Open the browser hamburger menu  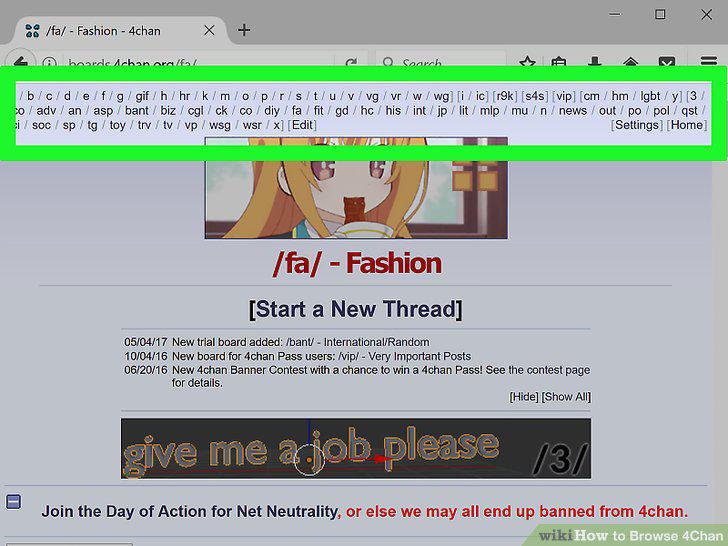708,61
